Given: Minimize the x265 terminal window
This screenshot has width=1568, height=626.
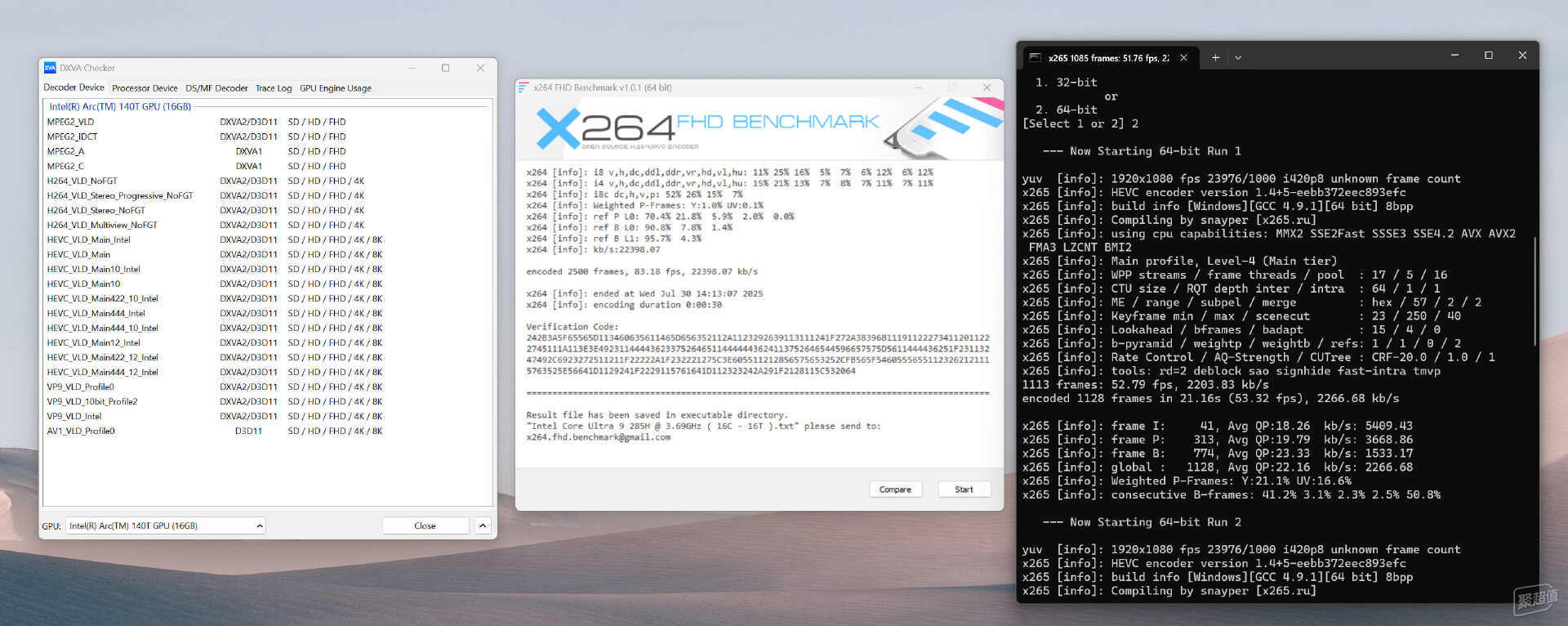Looking at the screenshot, I should point(1454,56).
